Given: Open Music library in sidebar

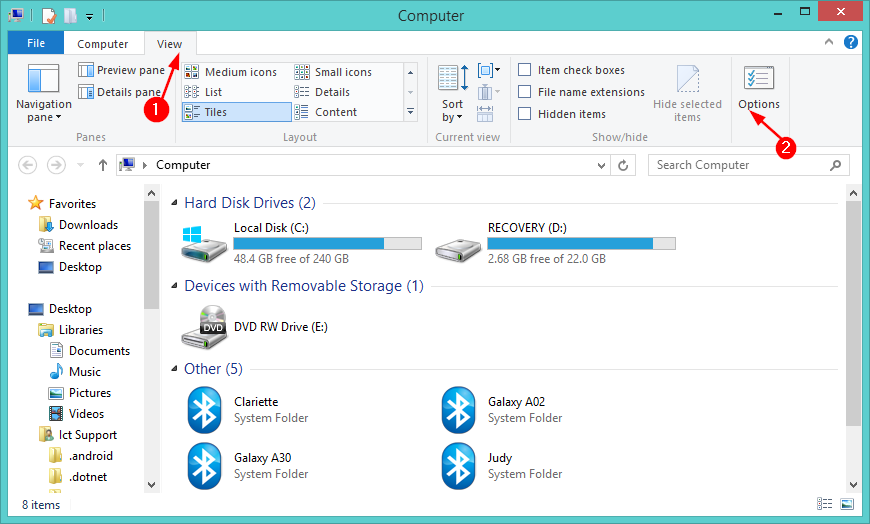Looking at the screenshot, I should (75, 371).
